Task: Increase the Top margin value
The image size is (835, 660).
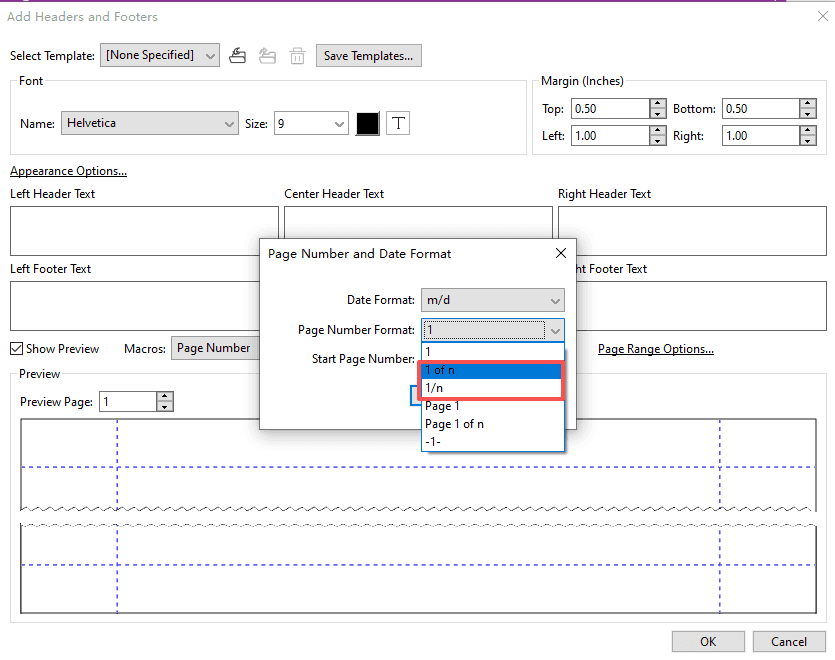Action: [x=658, y=103]
